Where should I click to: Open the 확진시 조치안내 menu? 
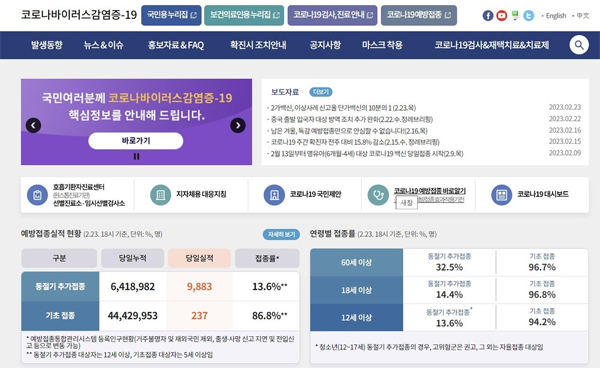258,45
